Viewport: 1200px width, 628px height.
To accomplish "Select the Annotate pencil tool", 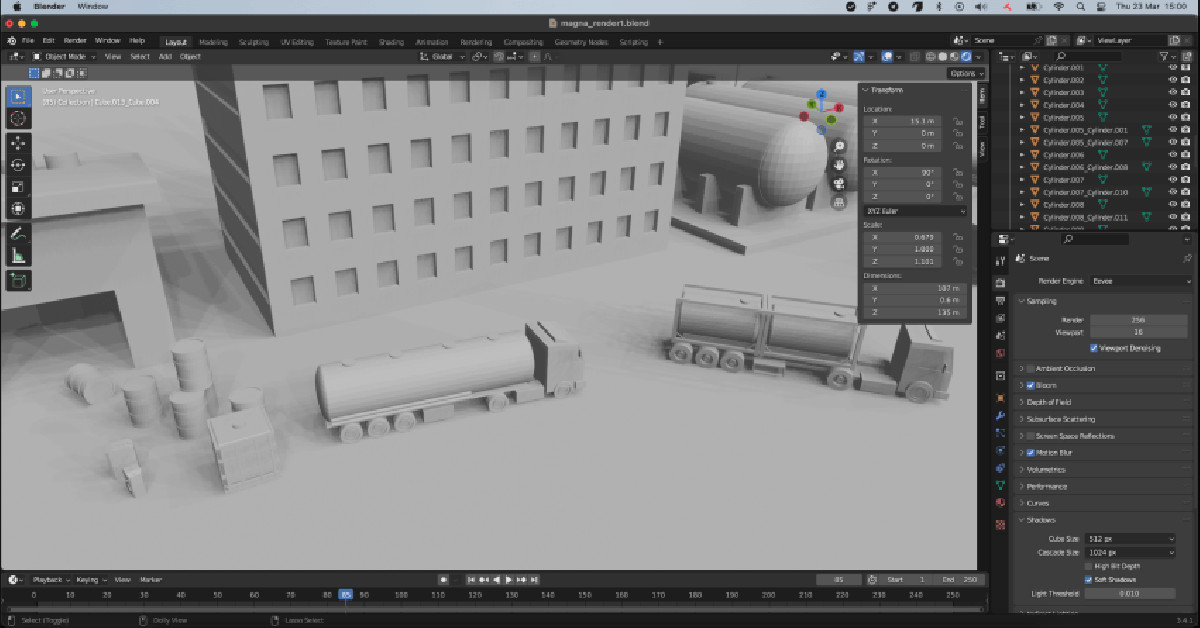I will [18, 233].
